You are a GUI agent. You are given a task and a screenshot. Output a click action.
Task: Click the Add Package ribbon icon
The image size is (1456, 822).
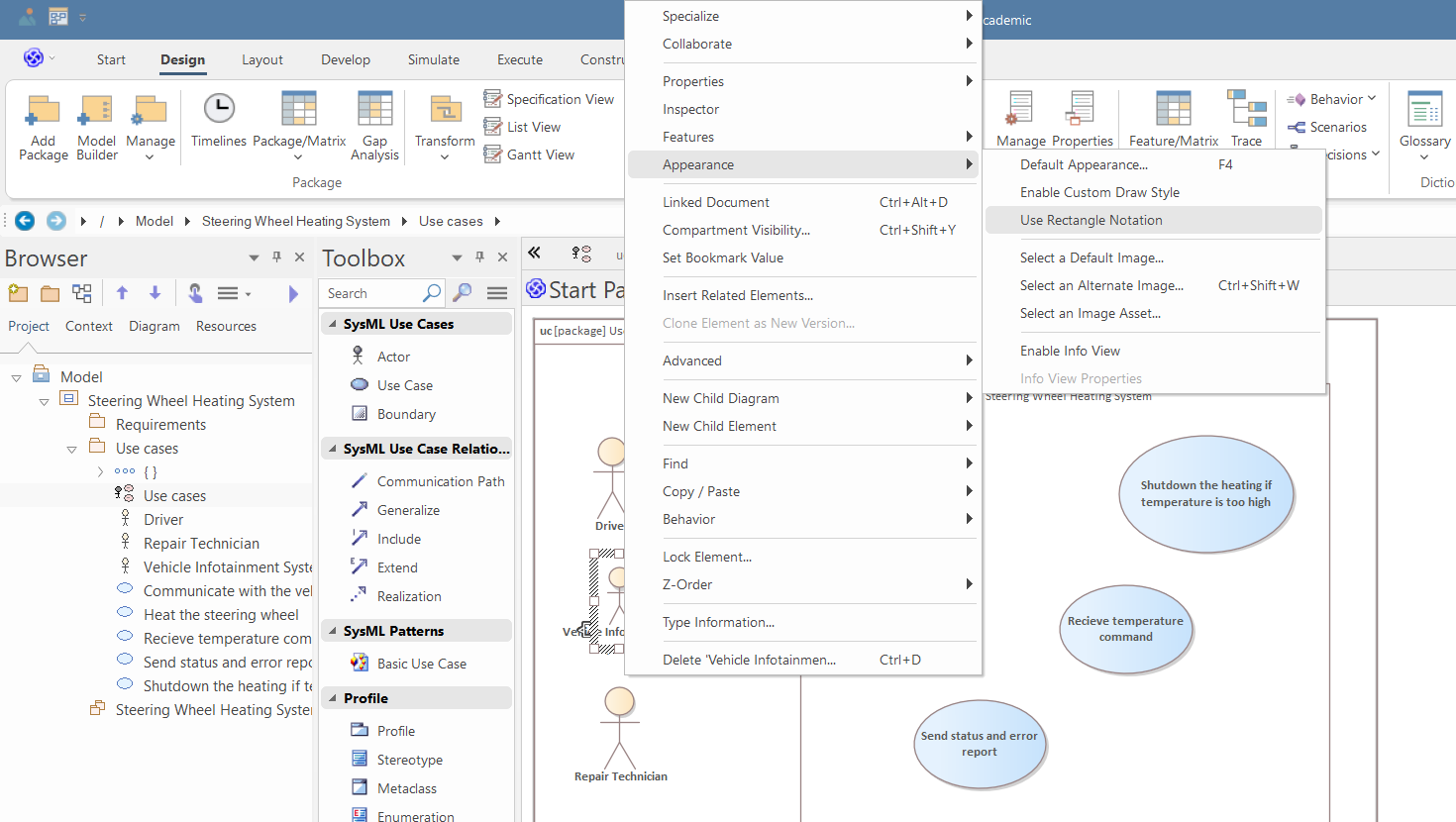tap(44, 127)
